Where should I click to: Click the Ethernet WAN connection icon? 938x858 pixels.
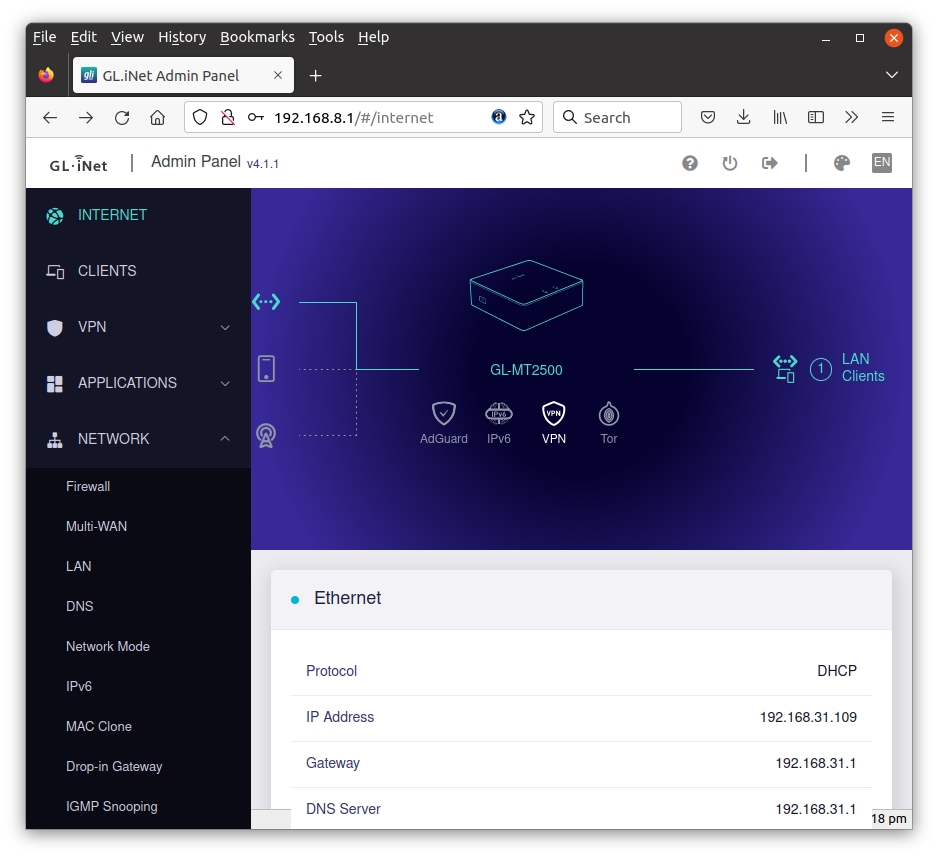coord(266,302)
